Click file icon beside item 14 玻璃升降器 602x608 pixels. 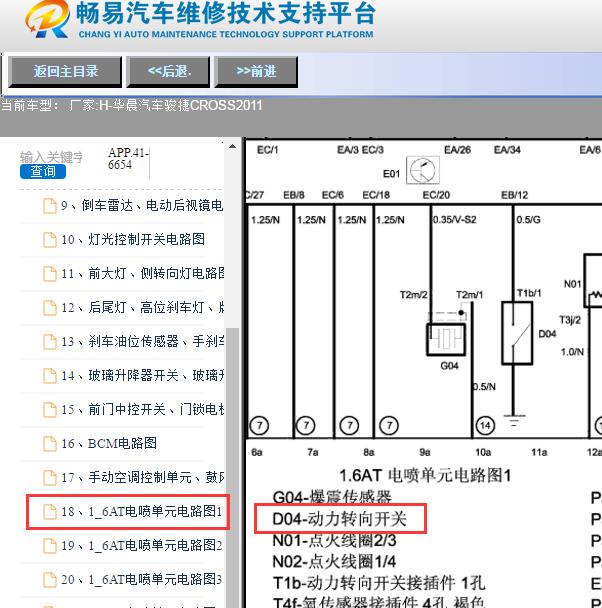click(x=49, y=376)
